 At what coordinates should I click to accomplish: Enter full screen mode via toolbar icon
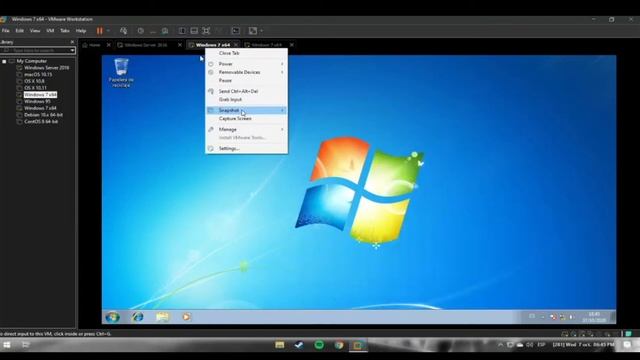tap(206, 31)
